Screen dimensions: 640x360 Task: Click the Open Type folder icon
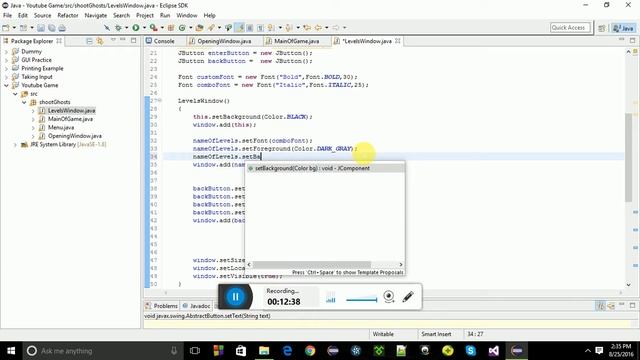pyautogui.click(x=200, y=28)
